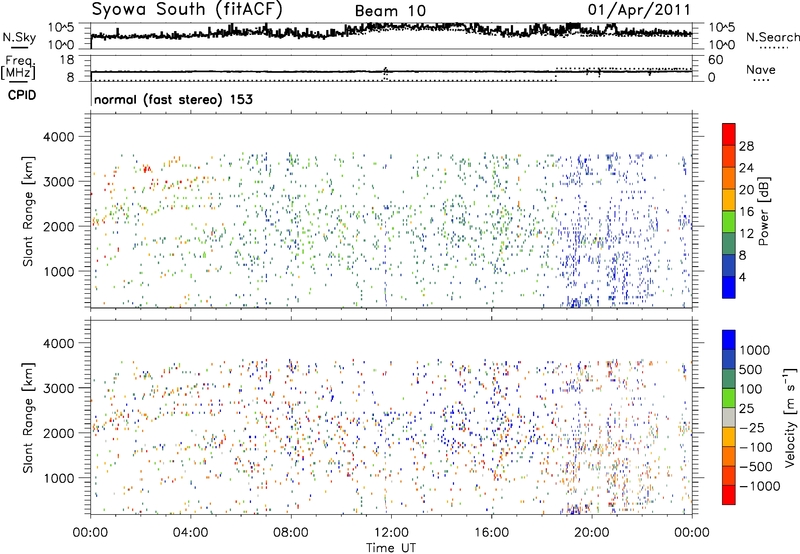Click the '-100' label on Velocity colorbar

756,447
